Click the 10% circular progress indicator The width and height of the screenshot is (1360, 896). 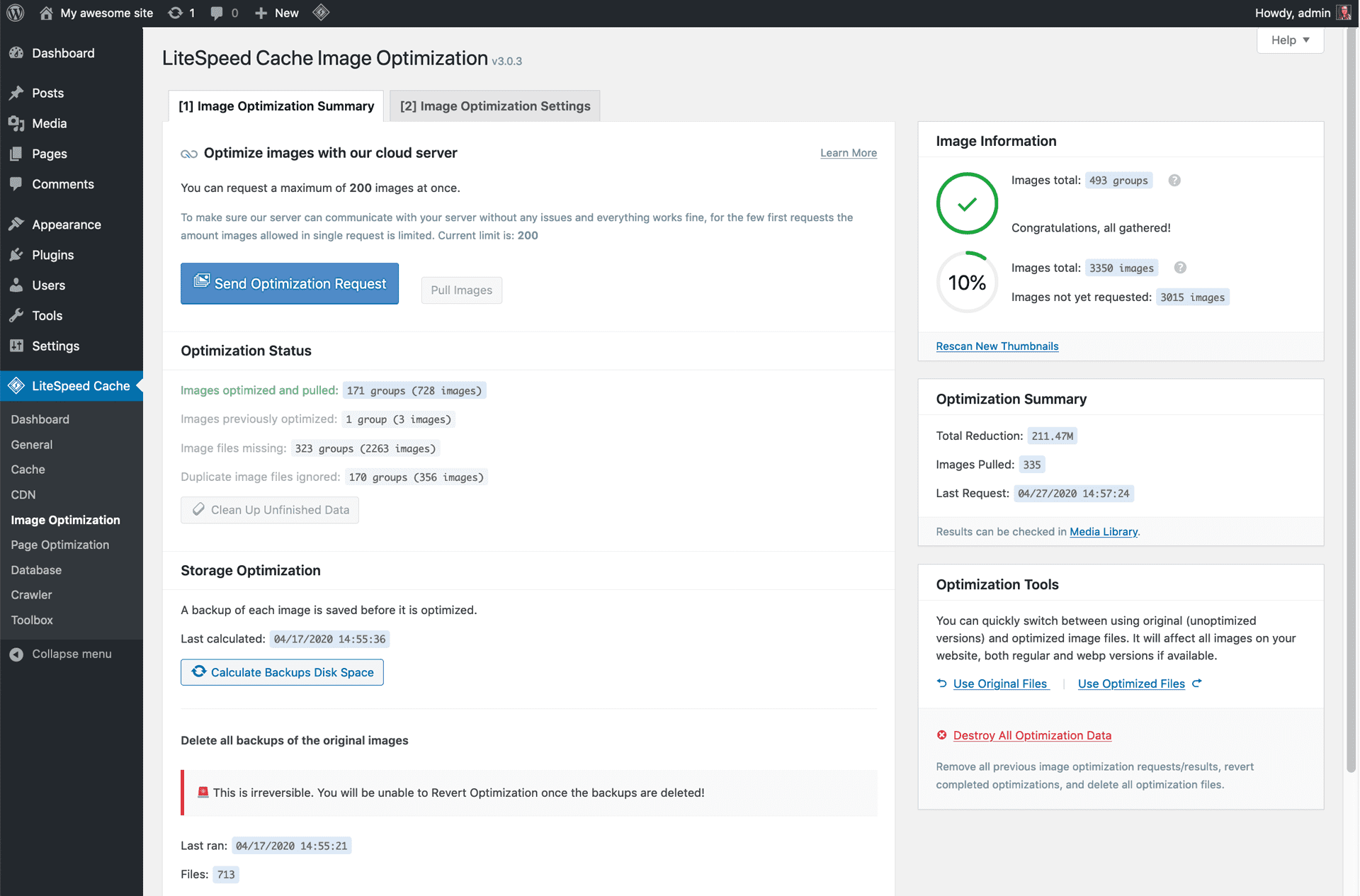[965, 282]
